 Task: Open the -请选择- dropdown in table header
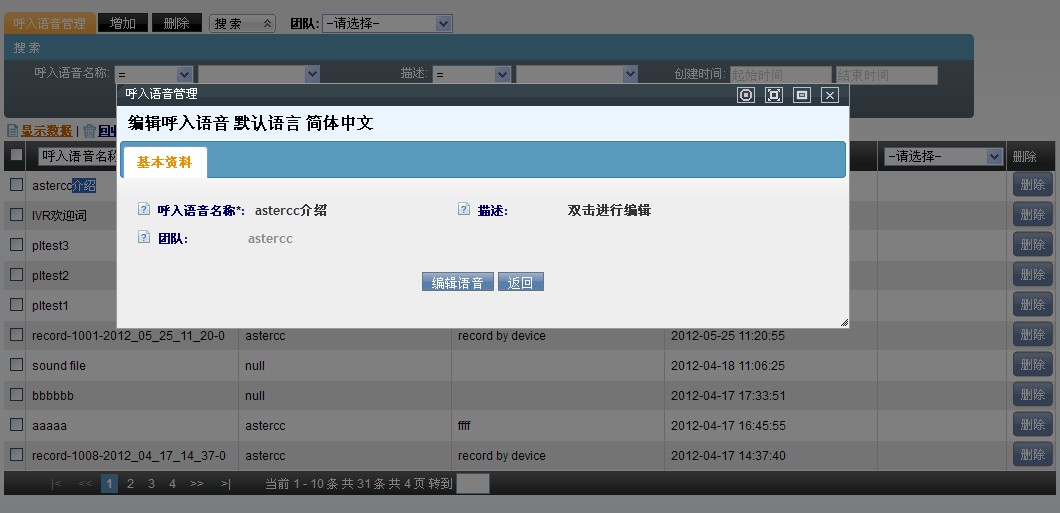click(943, 156)
